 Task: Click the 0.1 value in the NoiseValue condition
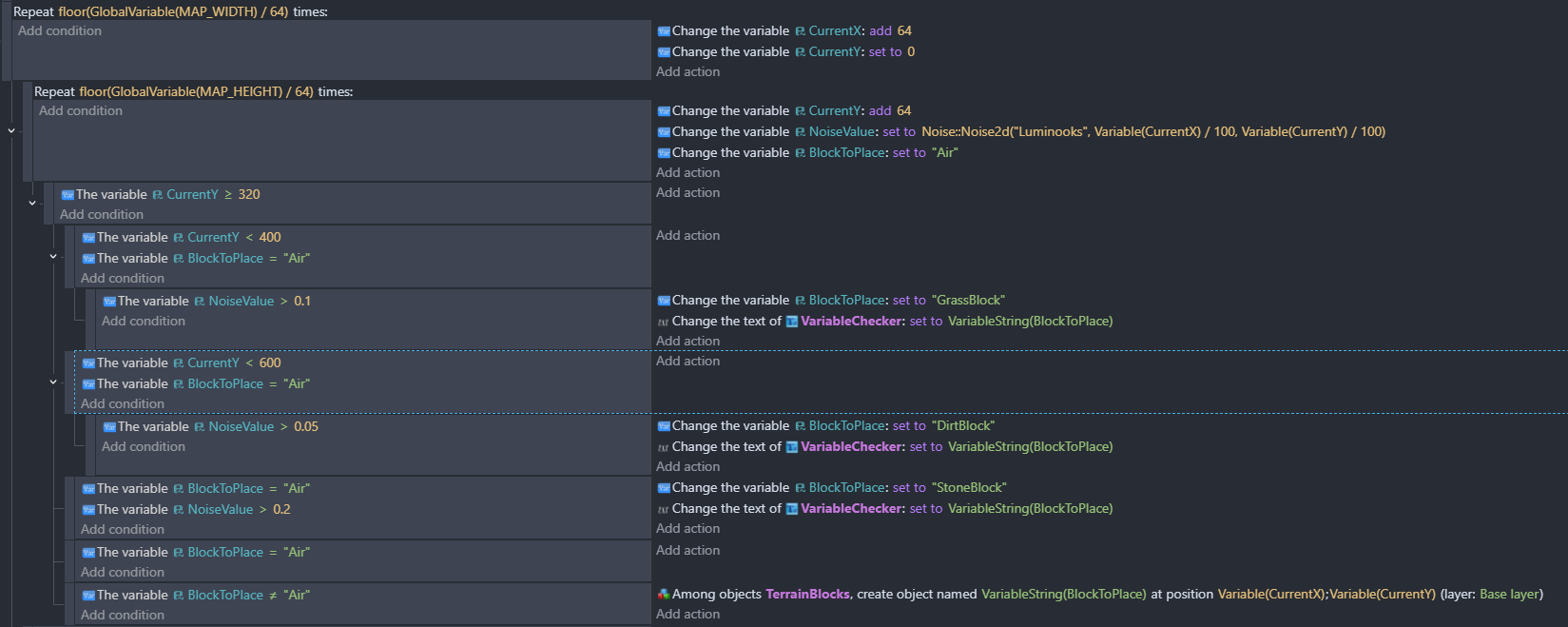click(302, 302)
